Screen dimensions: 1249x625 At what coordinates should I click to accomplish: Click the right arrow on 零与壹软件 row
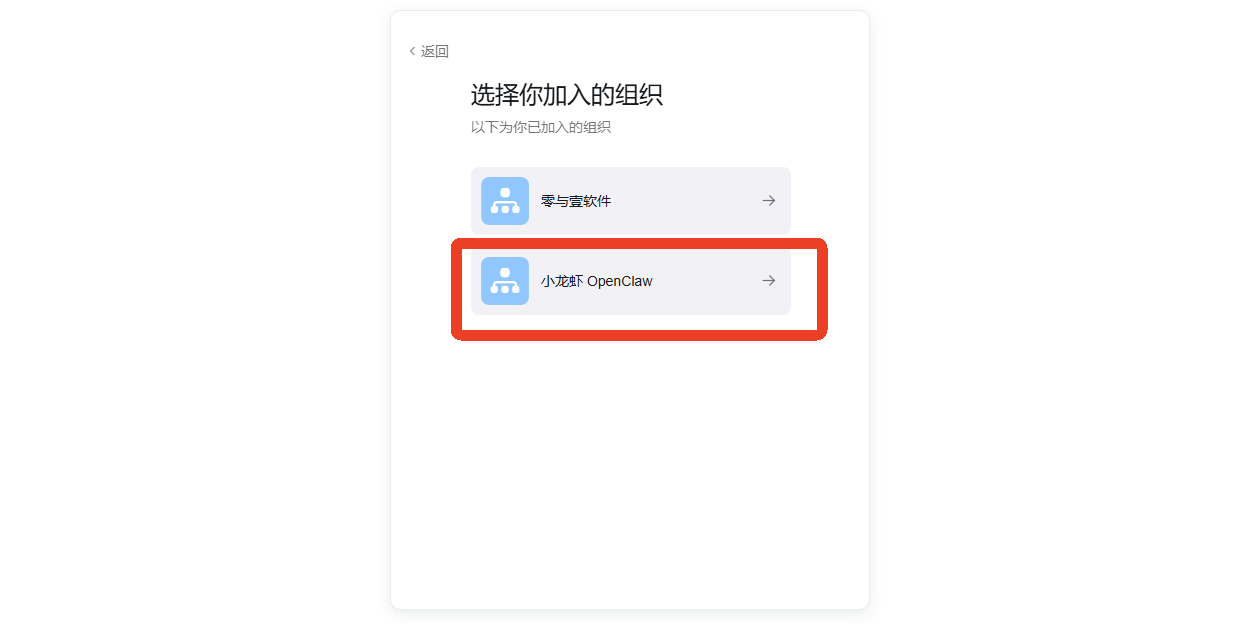point(769,201)
